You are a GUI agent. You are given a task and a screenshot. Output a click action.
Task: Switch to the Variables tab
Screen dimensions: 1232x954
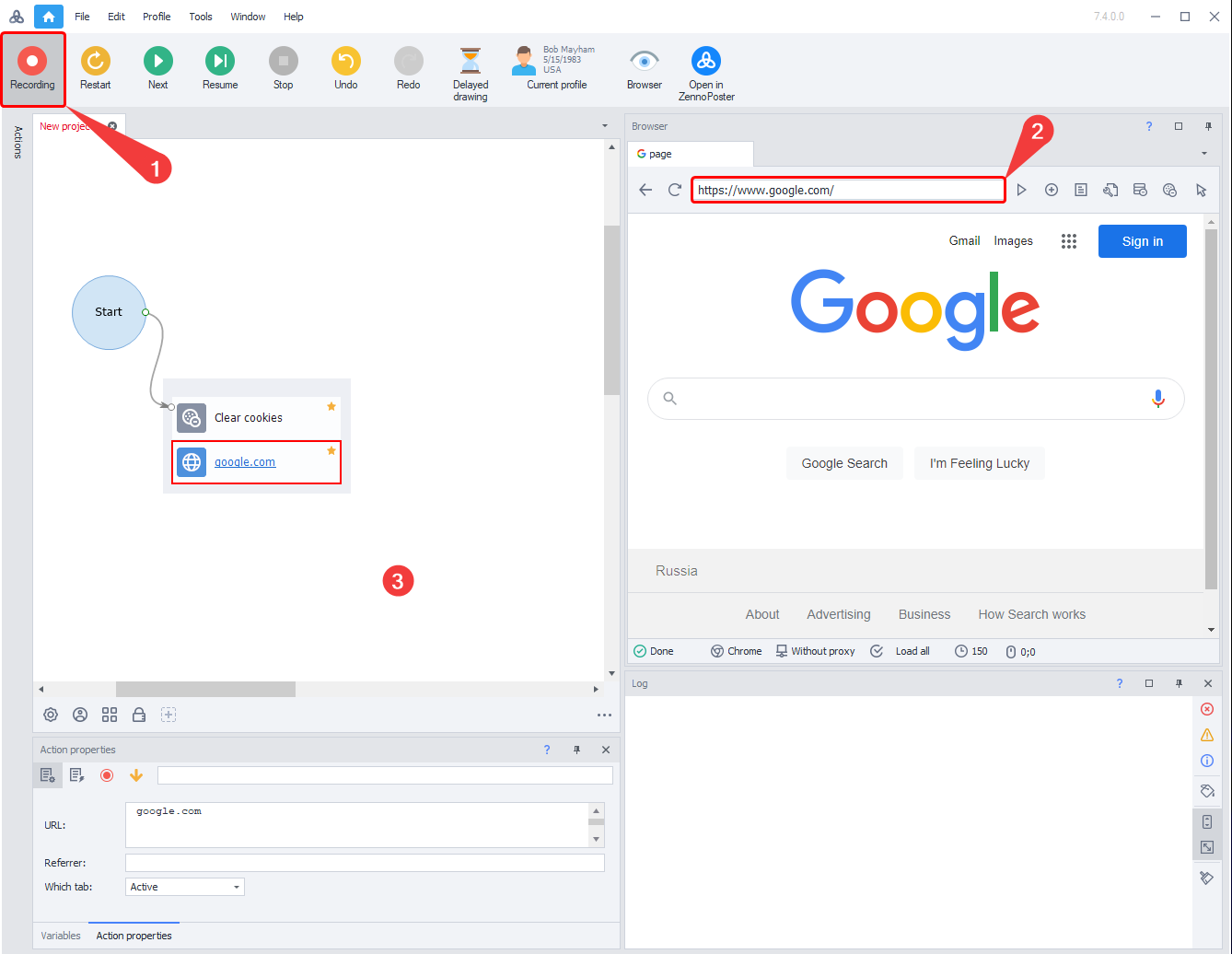tap(60, 935)
